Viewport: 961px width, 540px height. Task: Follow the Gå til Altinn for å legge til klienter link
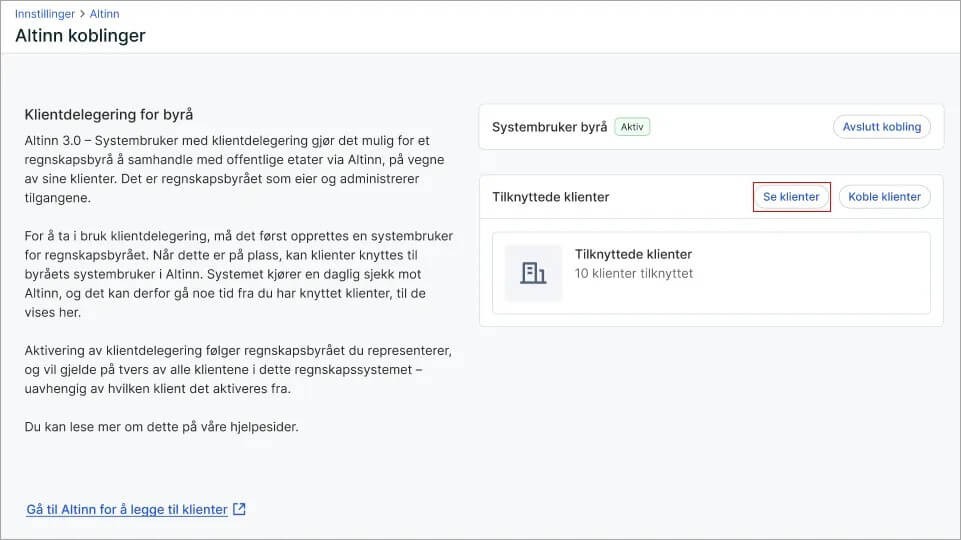127,509
